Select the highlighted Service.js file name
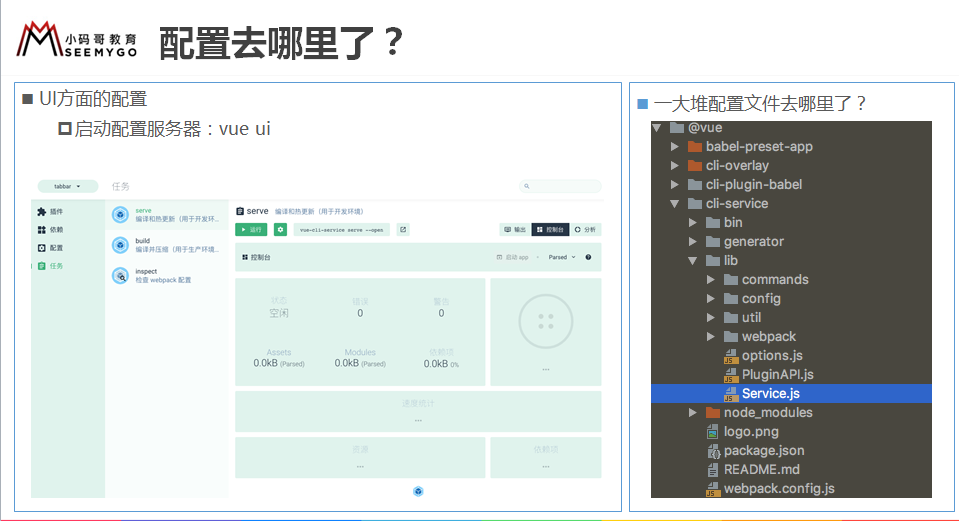The width and height of the screenshot is (959, 521). [x=771, y=394]
